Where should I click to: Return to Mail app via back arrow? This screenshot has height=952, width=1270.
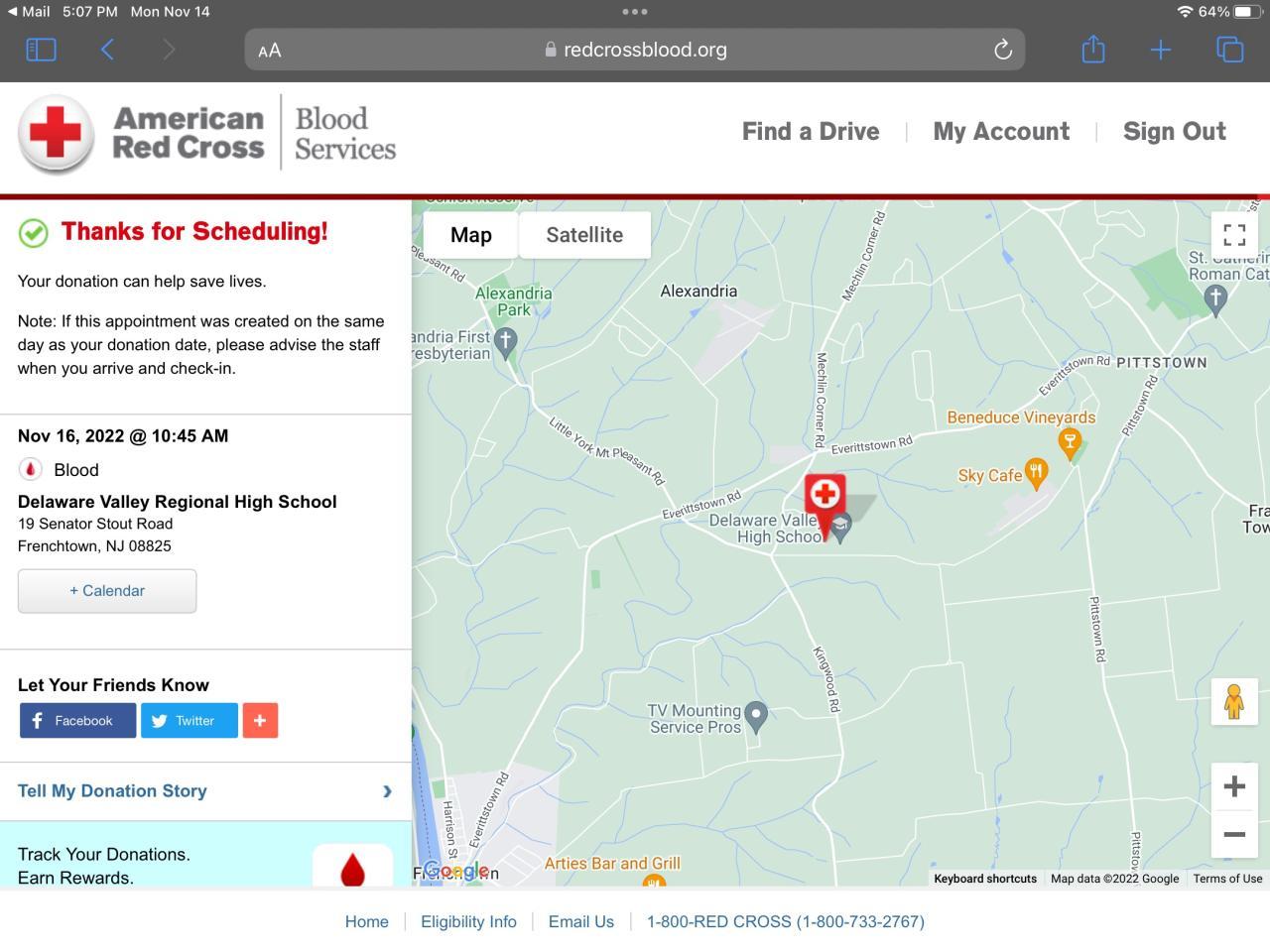point(29,12)
